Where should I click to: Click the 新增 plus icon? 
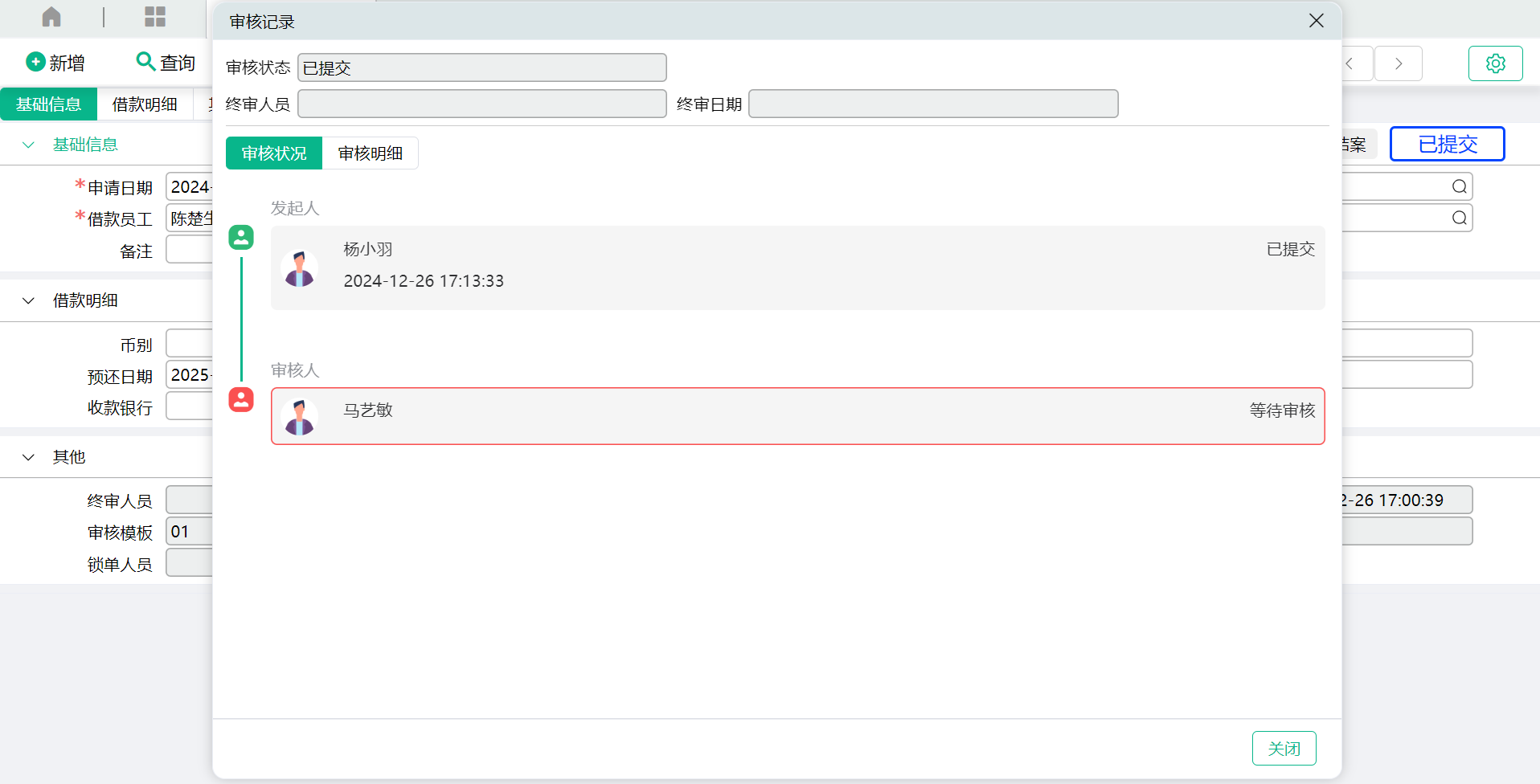[x=35, y=62]
